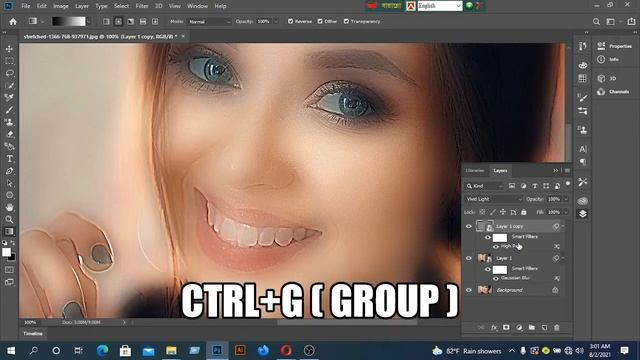Open Microsoft Edge from the taskbar

coord(102,350)
